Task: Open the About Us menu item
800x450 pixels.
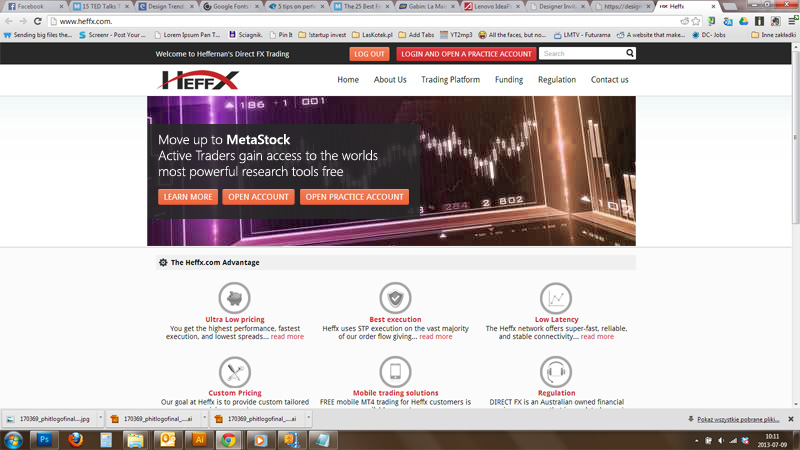Action: click(390, 80)
